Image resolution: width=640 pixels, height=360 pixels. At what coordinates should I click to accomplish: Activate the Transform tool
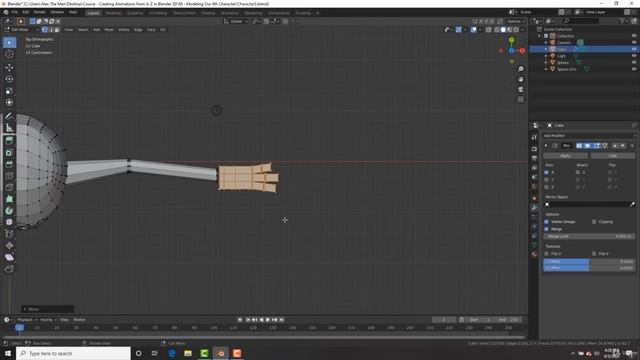[x=9, y=102]
